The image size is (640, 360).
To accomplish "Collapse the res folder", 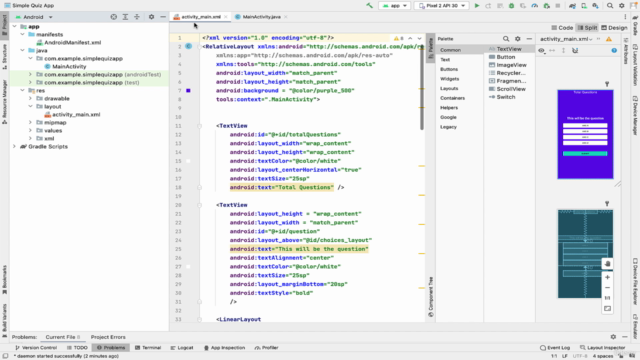I will coord(22,90).
